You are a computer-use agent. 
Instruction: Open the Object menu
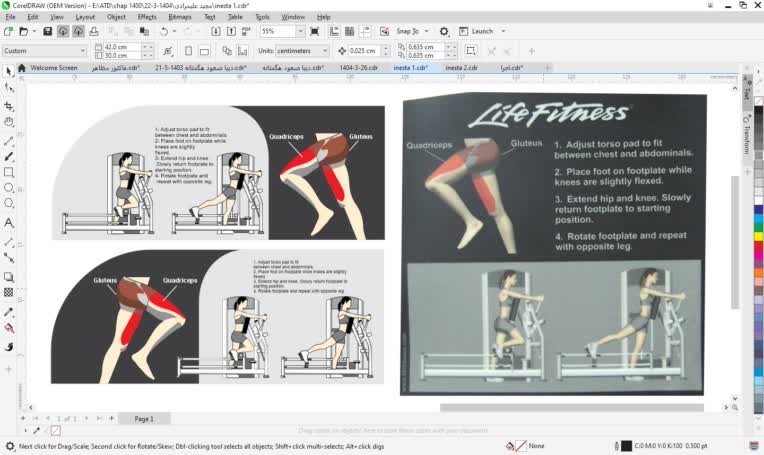pos(116,17)
